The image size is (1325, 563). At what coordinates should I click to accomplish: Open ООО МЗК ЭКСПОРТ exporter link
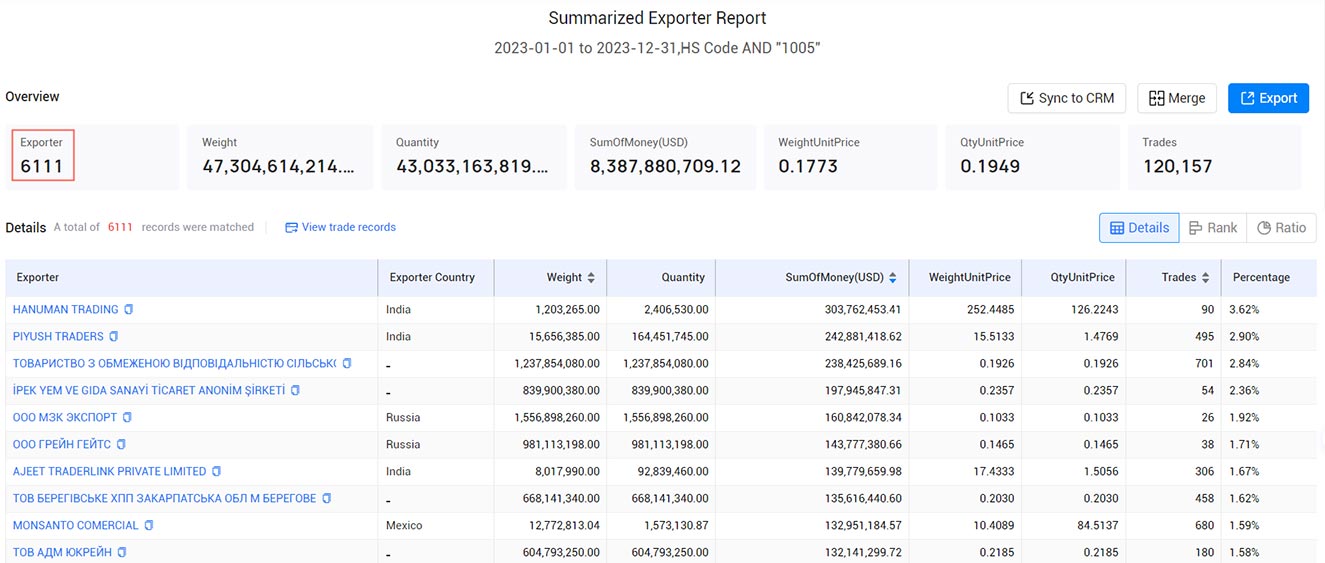65,418
